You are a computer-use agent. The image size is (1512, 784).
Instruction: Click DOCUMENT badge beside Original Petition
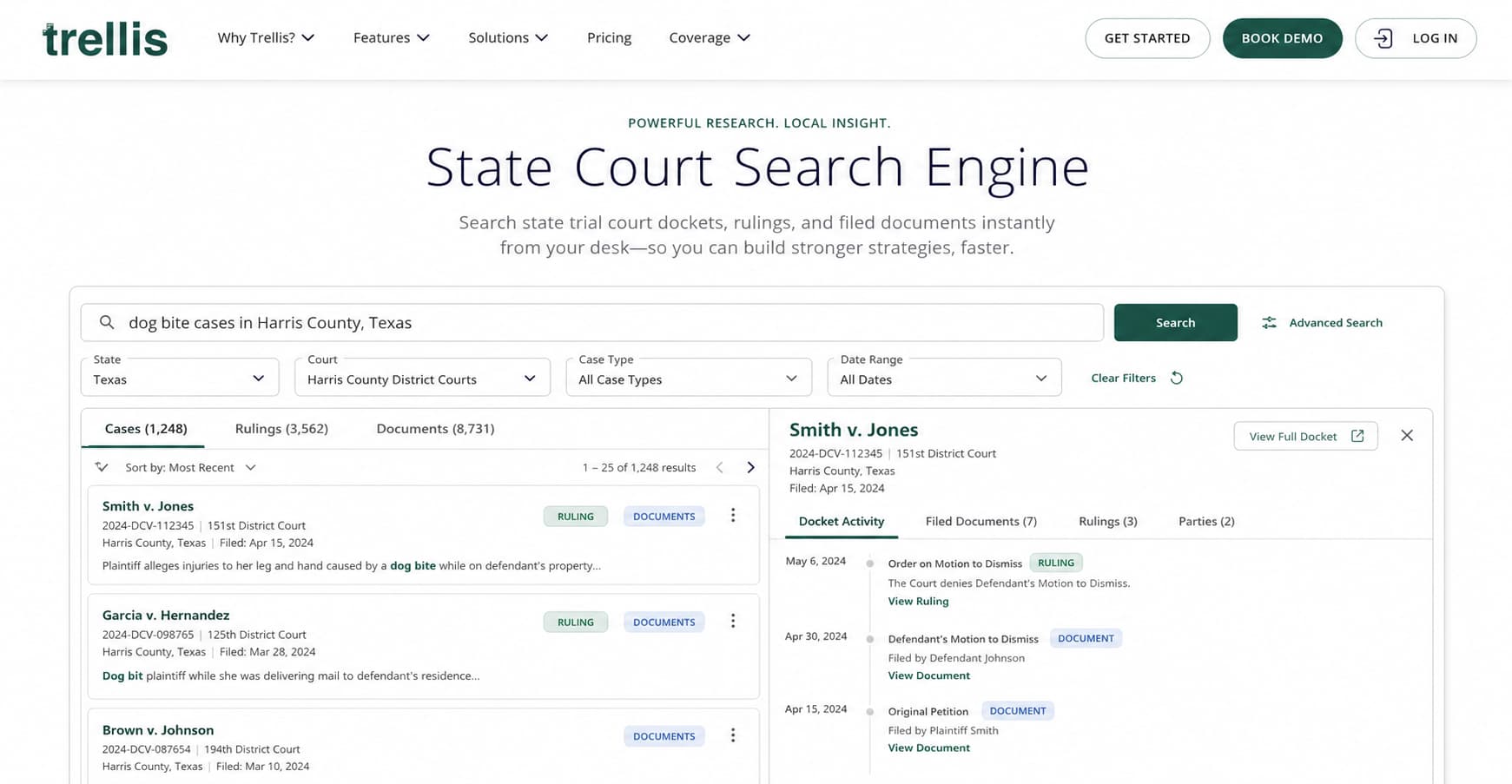click(1018, 710)
